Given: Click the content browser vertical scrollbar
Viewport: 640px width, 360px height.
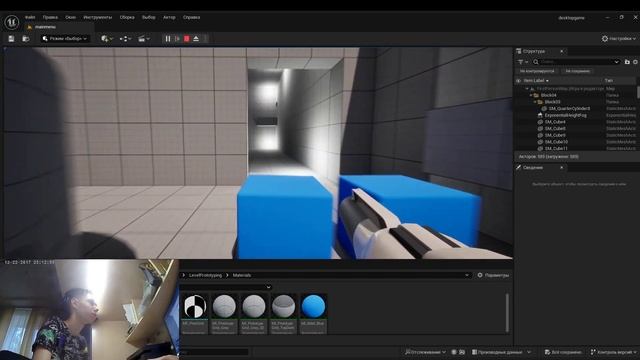Looking at the screenshot, I should coord(507,313).
